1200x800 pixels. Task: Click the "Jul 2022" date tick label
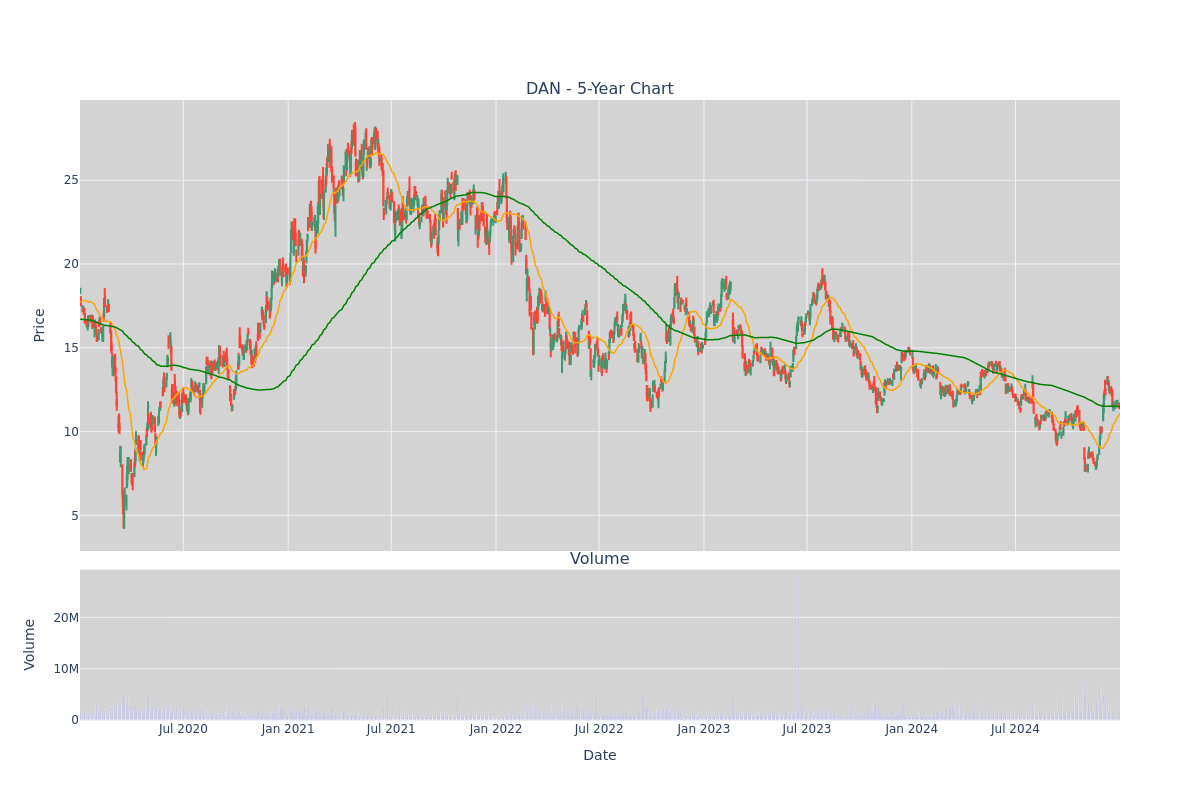click(x=599, y=729)
